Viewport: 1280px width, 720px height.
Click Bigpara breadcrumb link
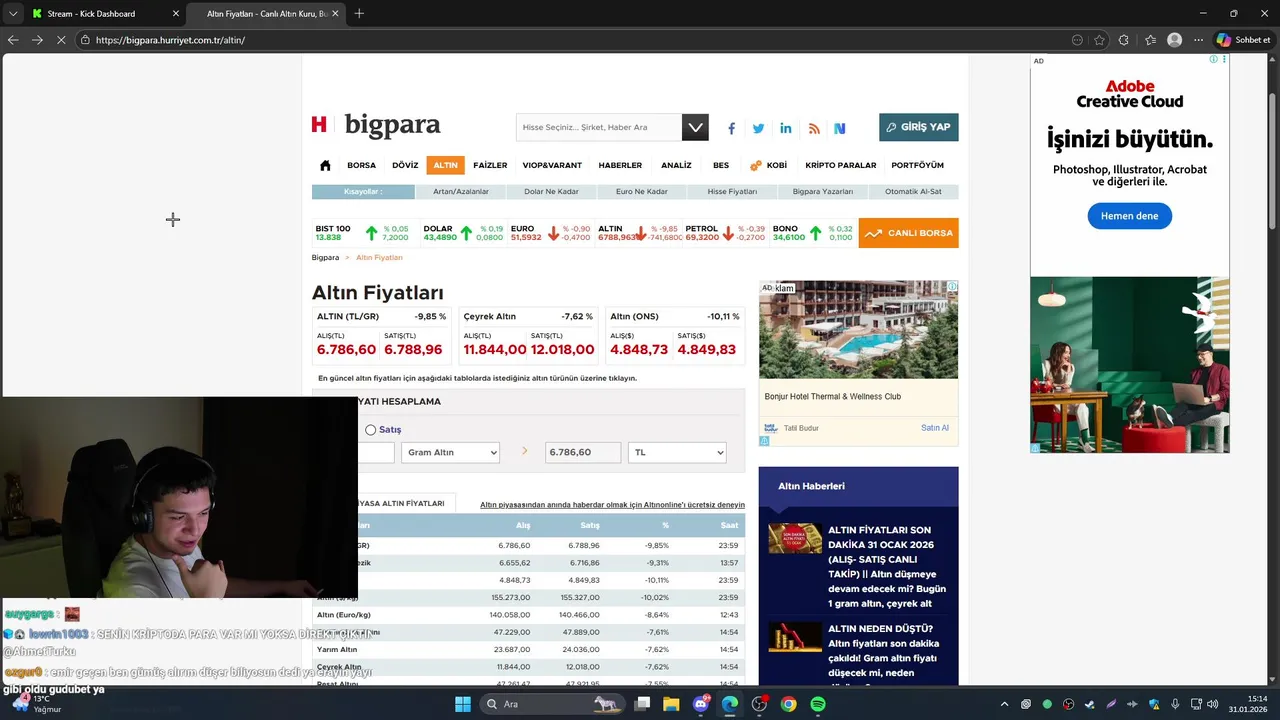coord(325,258)
